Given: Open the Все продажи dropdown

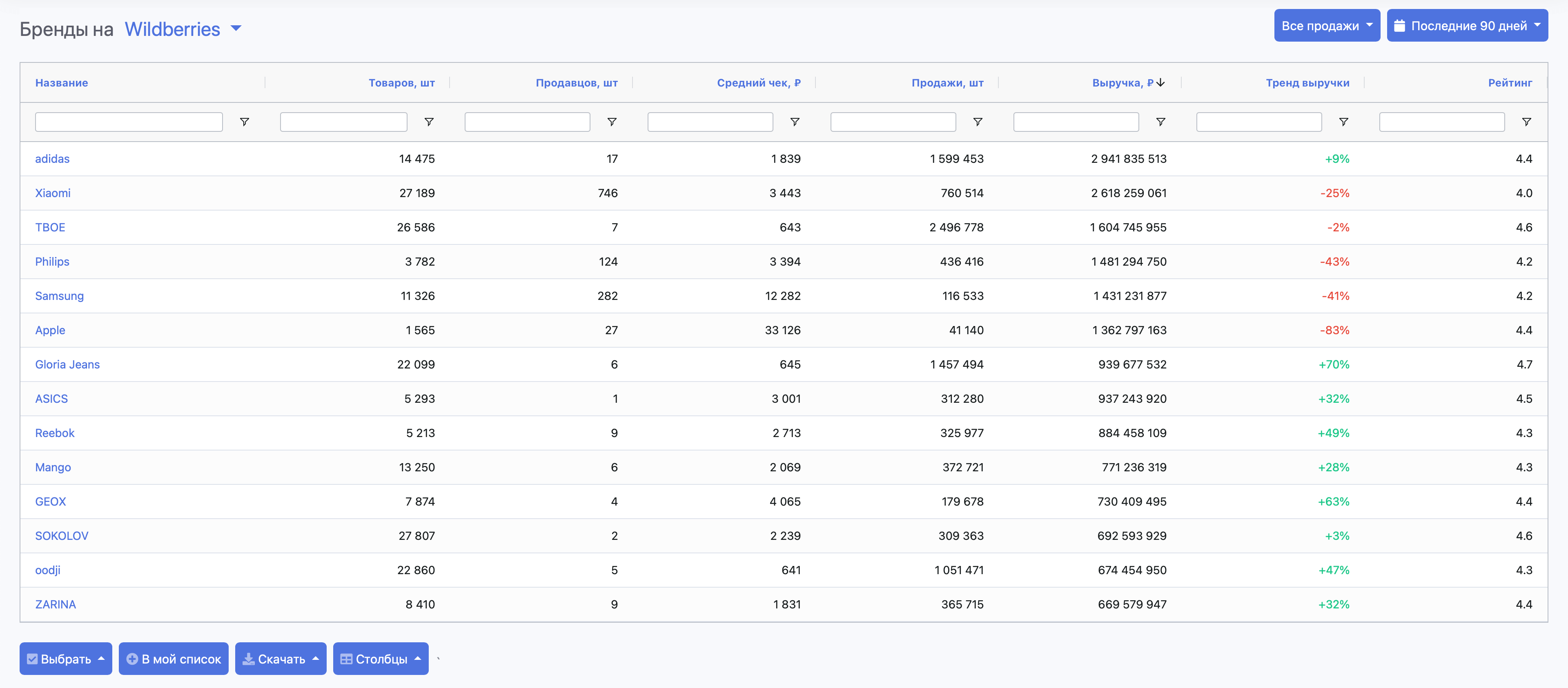Looking at the screenshot, I should pos(1327,25).
